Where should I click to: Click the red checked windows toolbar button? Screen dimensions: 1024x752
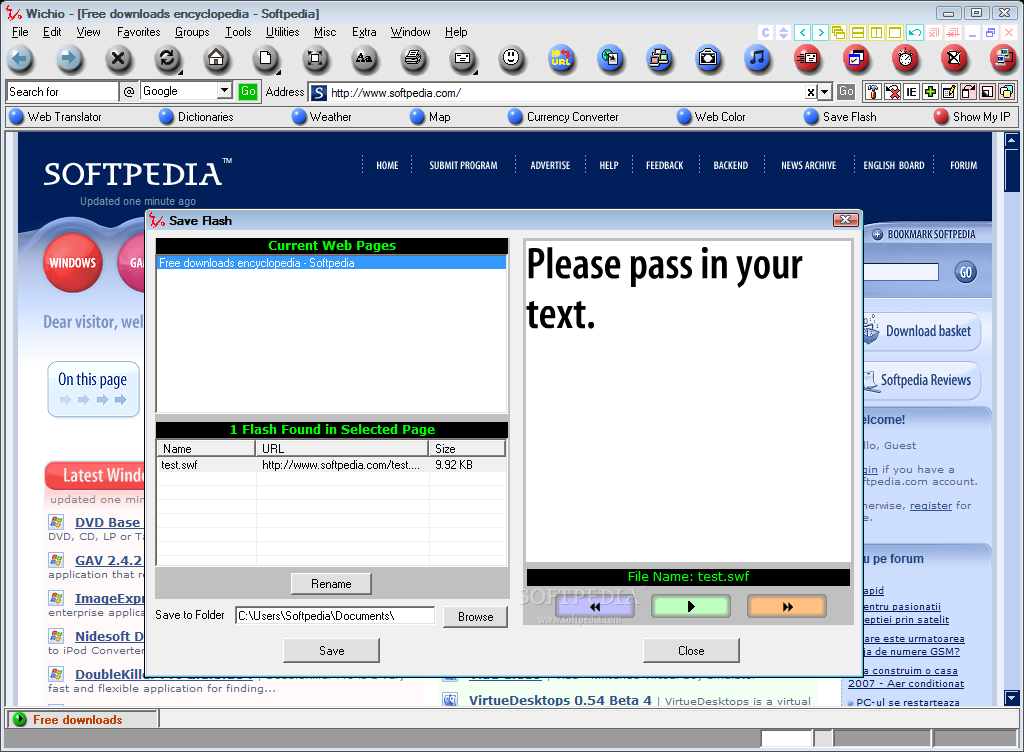[856, 59]
